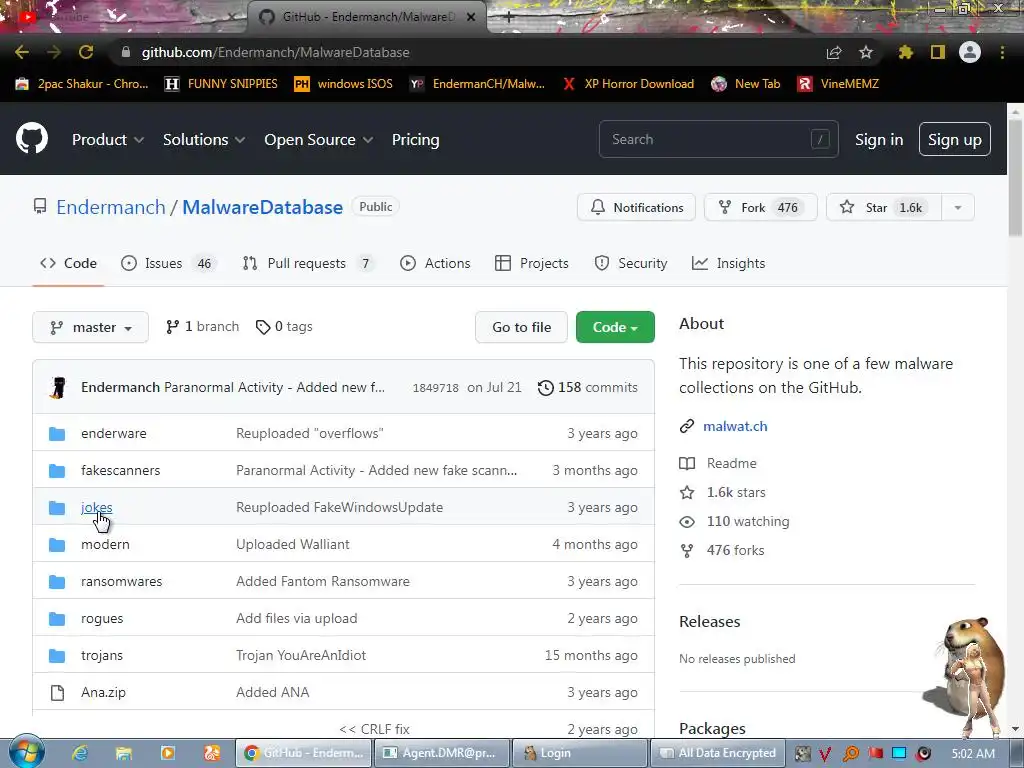Switch to the Login taskbar window

(x=579, y=753)
